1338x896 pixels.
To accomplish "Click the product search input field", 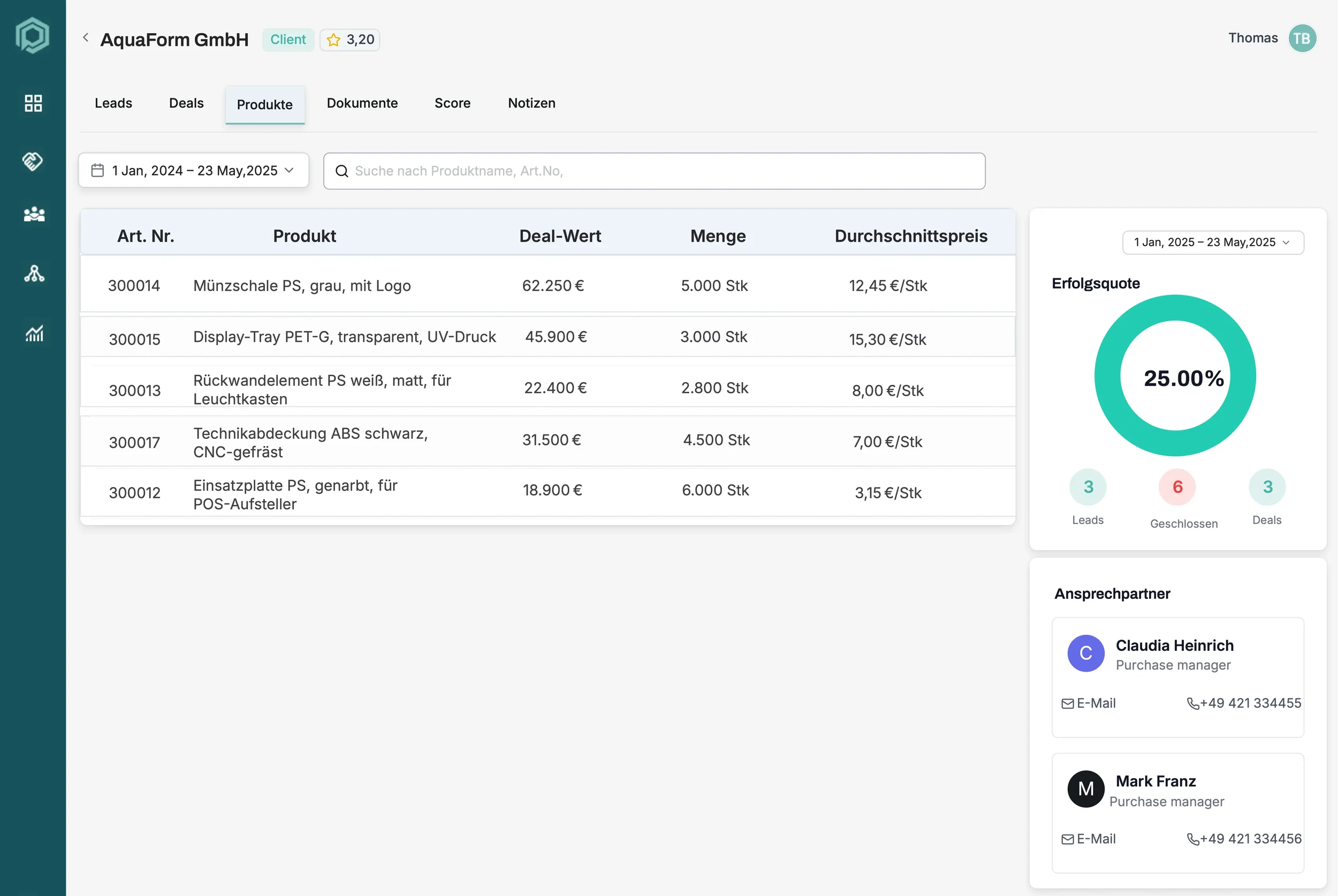I will pyautogui.click(x=653, y=171).
